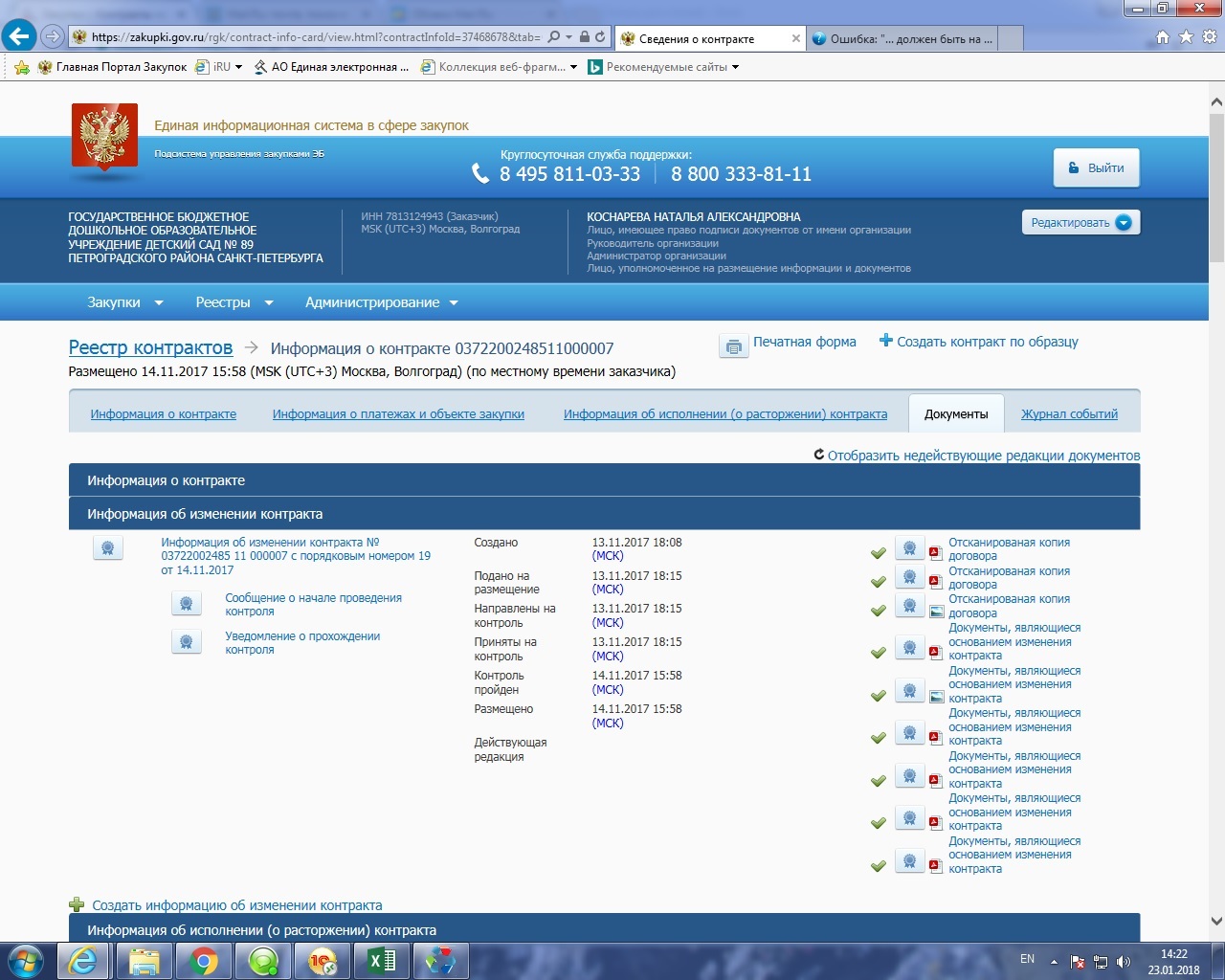The width and height of the screenshot is (1225, 980).
Task: Click the EN language indicator
Action: point(1027,959)
